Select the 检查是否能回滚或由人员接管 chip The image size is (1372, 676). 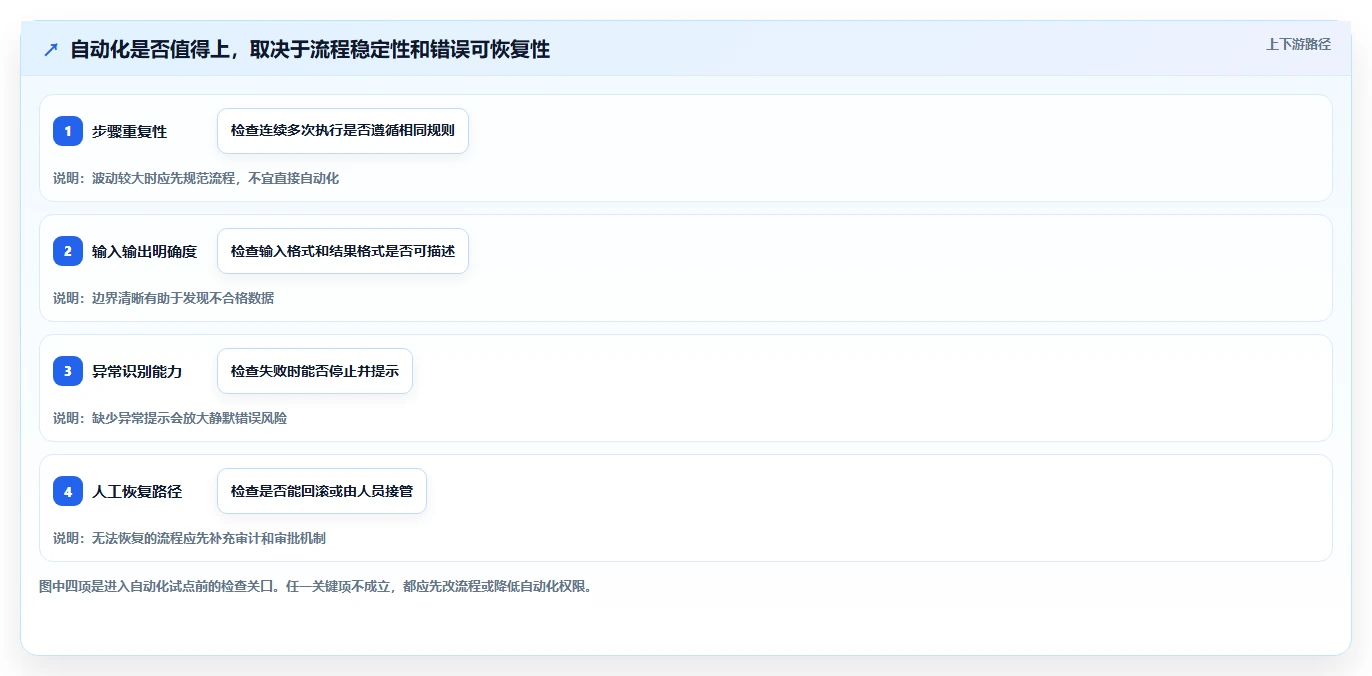coord(322,491)
